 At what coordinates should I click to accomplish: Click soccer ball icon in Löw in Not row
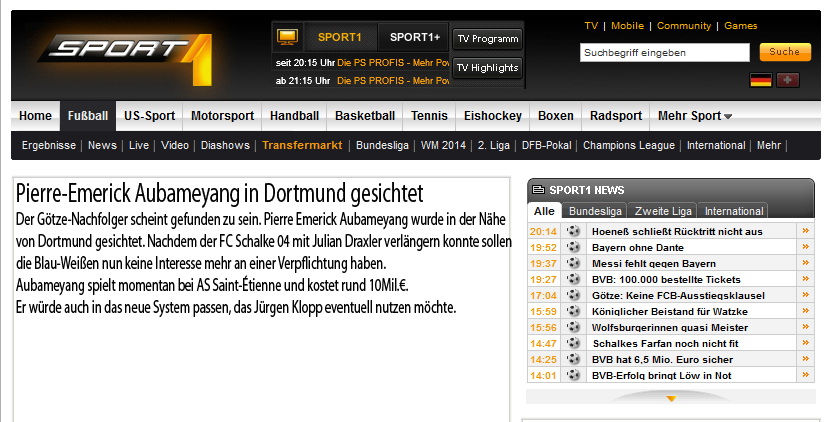pos(573,374)
